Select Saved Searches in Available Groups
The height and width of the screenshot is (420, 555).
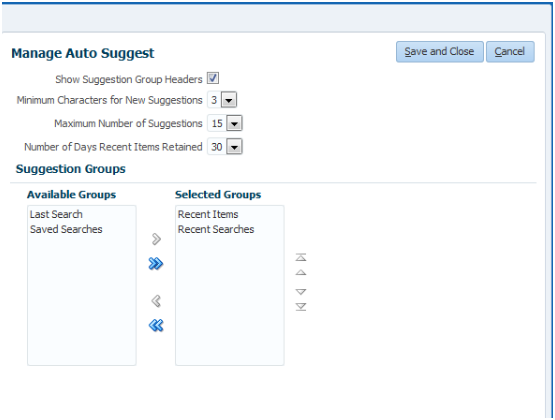(x=66, y=229)
